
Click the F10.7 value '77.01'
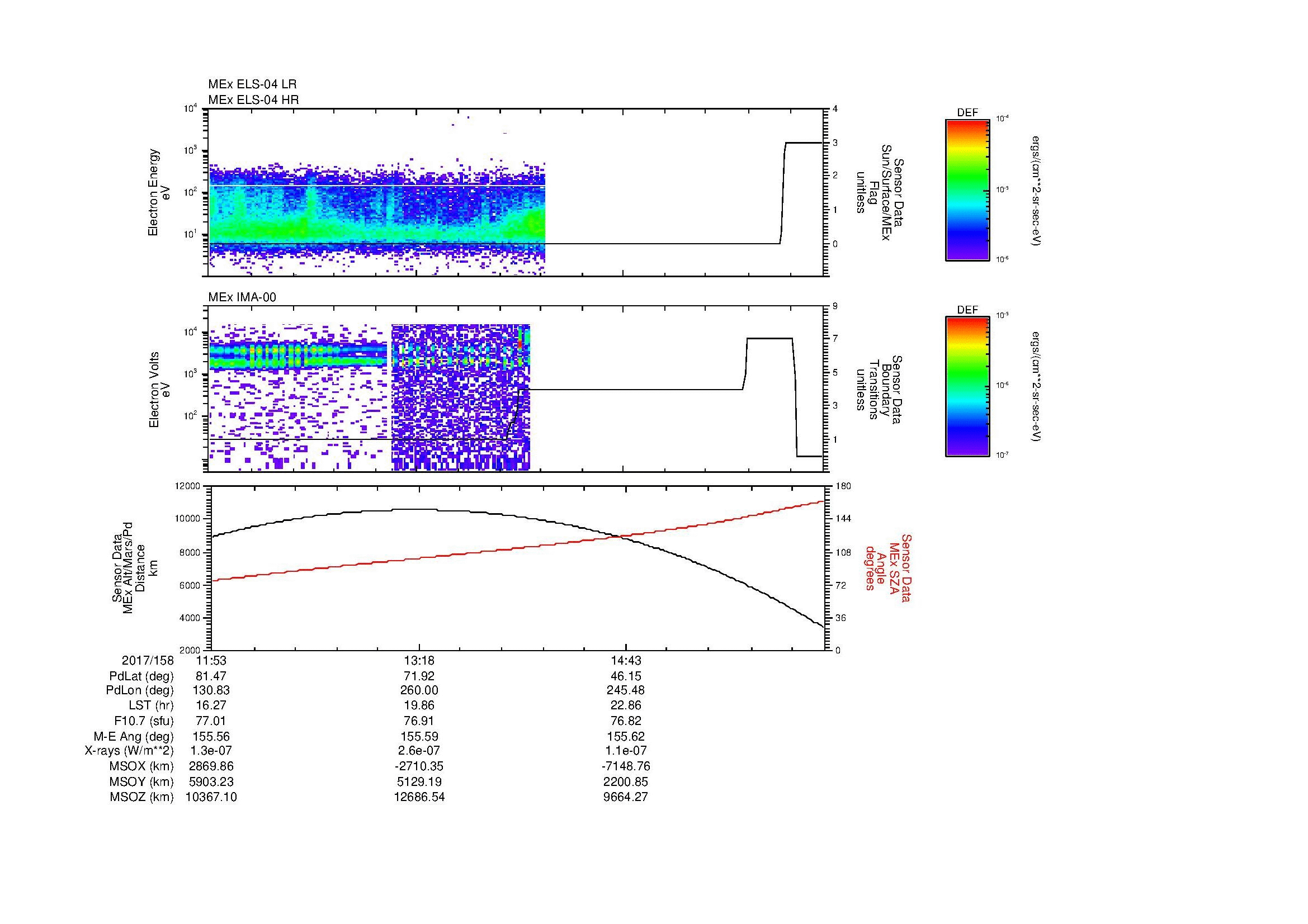211,721
